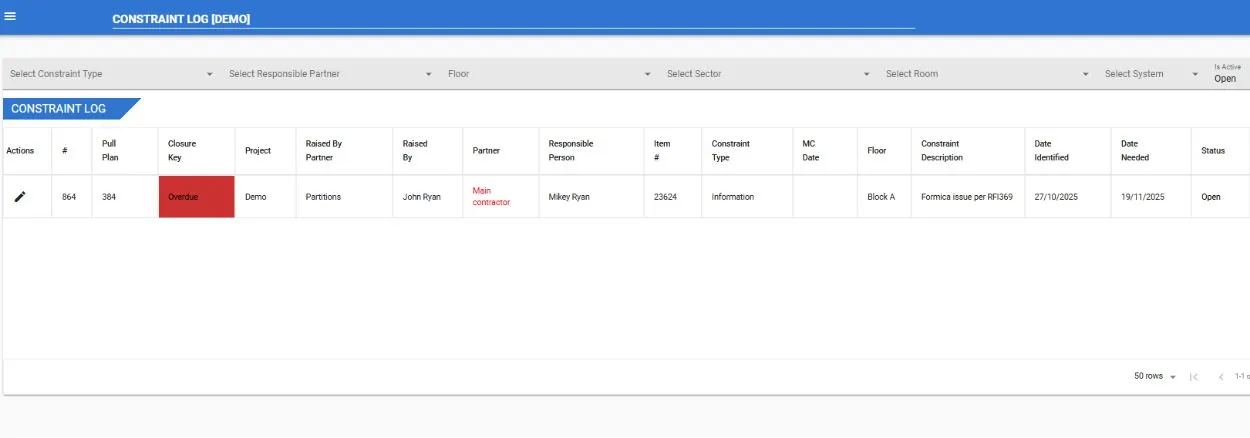Sort by the Date Needed column header
This screenshot has height=438, width=1250.
[x=1135, y=151]
